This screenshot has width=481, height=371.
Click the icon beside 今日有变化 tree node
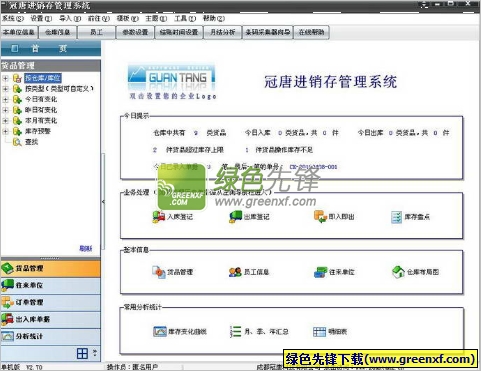[17, 99]
